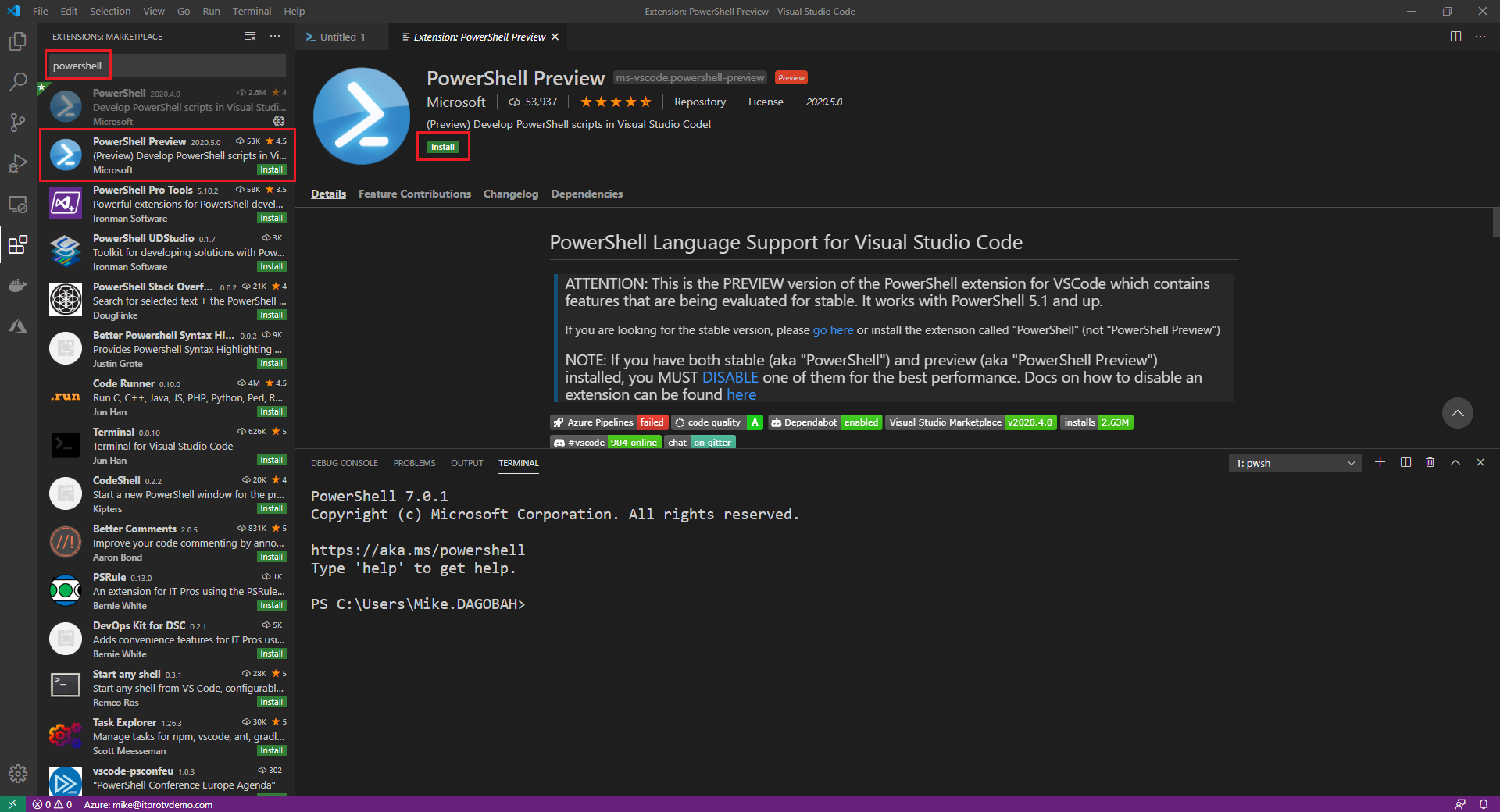This screenshot has width=1500, height=812.
Task: Open the File menu
Action: [41, 11]
